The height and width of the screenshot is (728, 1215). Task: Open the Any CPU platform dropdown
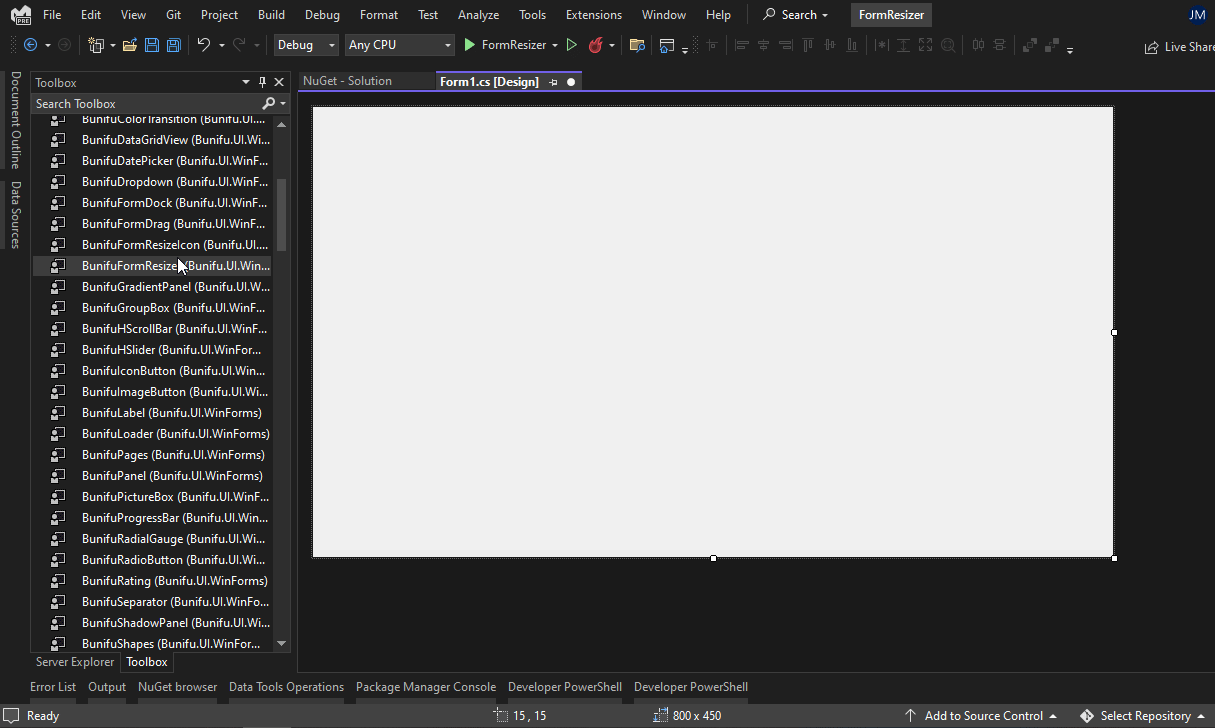pos(400,45)
